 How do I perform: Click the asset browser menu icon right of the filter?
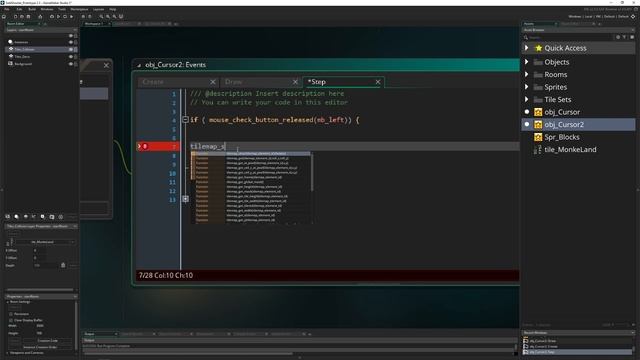632,37
